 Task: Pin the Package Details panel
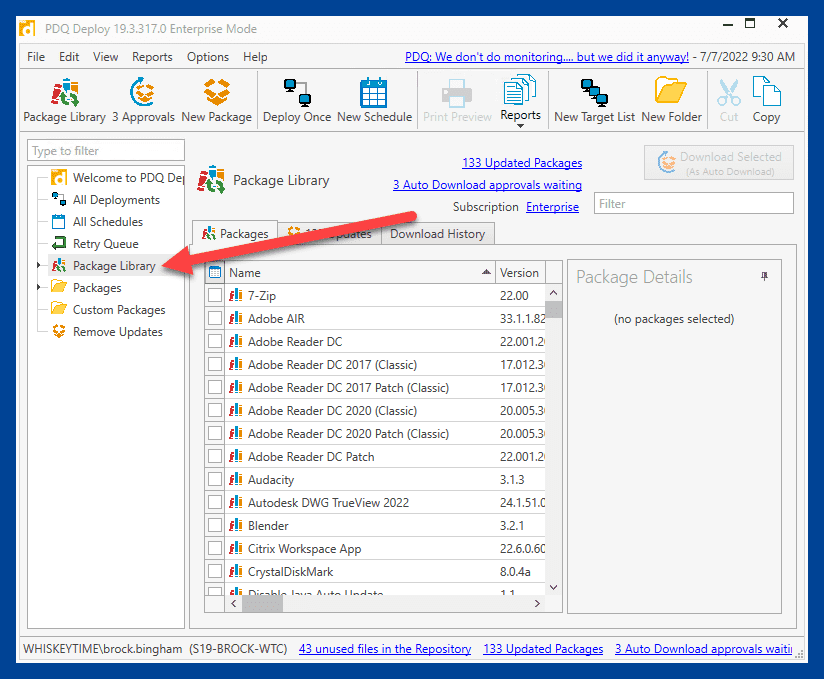click(765, 276)
